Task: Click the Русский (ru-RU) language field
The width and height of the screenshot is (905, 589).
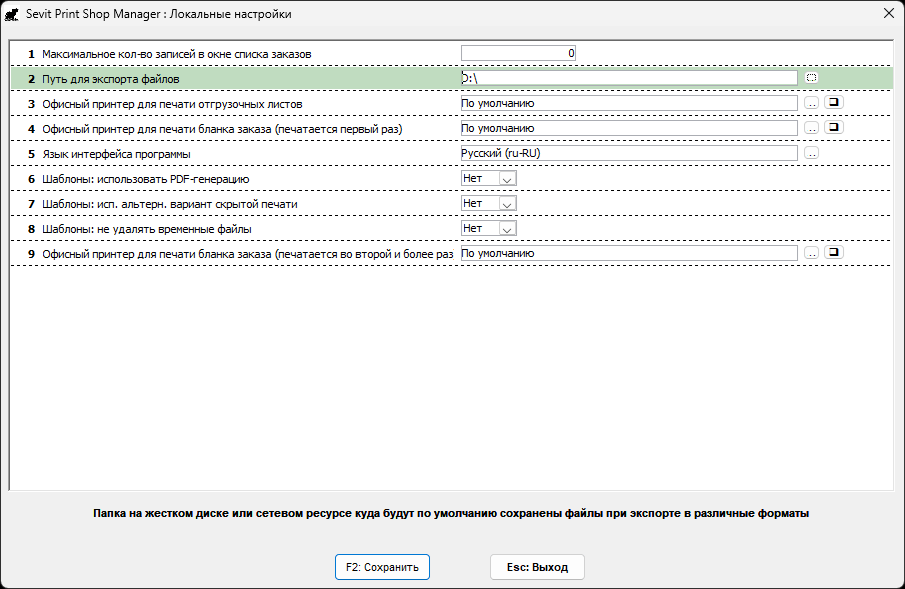Action: click(629, 153)
